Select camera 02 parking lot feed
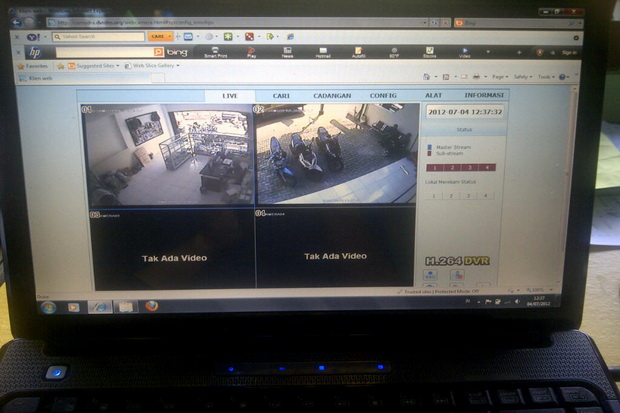 pos(337,154)
